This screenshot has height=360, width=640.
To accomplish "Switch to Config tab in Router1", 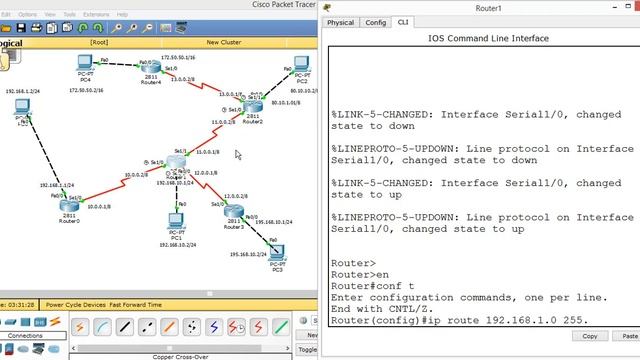I will 376,22.
